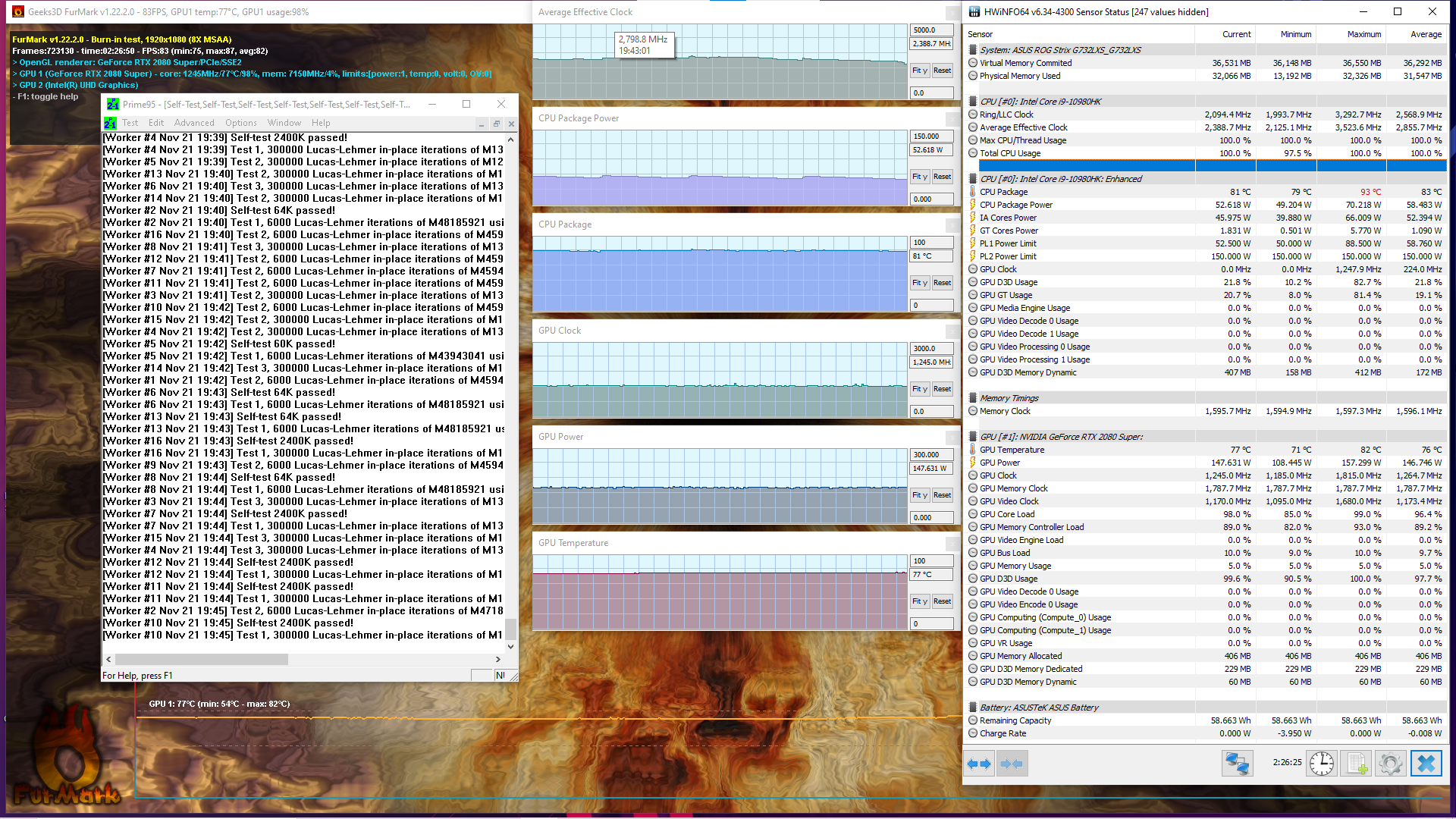1456x819 pixels.
Task: Click the chip icon beside Memory Timings header
Action: (973, 398)
